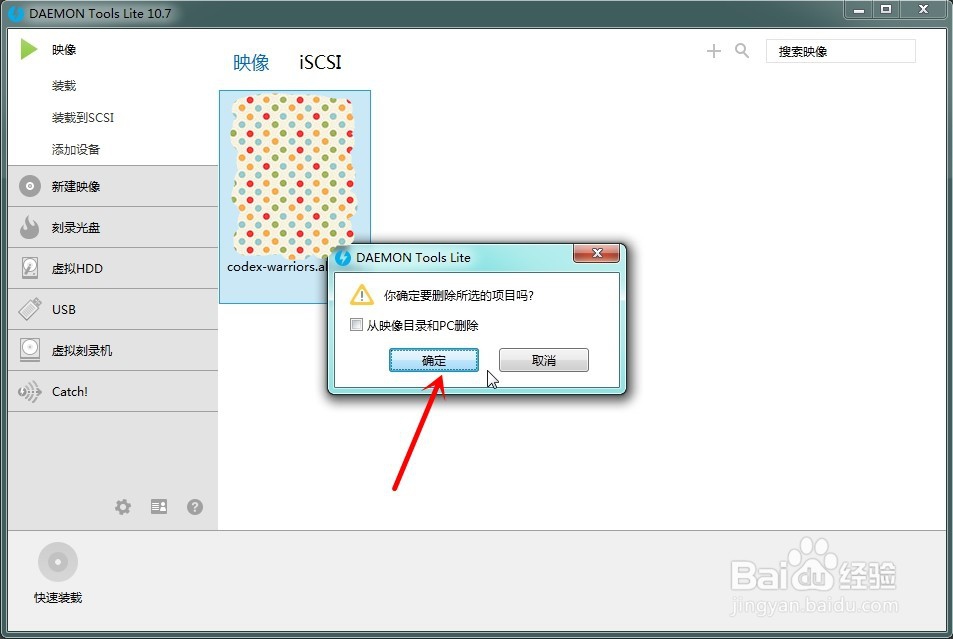Screen dimensions: 953x639
Task: Choose 装载到SCSI option
Action: [x=83, y=117]
